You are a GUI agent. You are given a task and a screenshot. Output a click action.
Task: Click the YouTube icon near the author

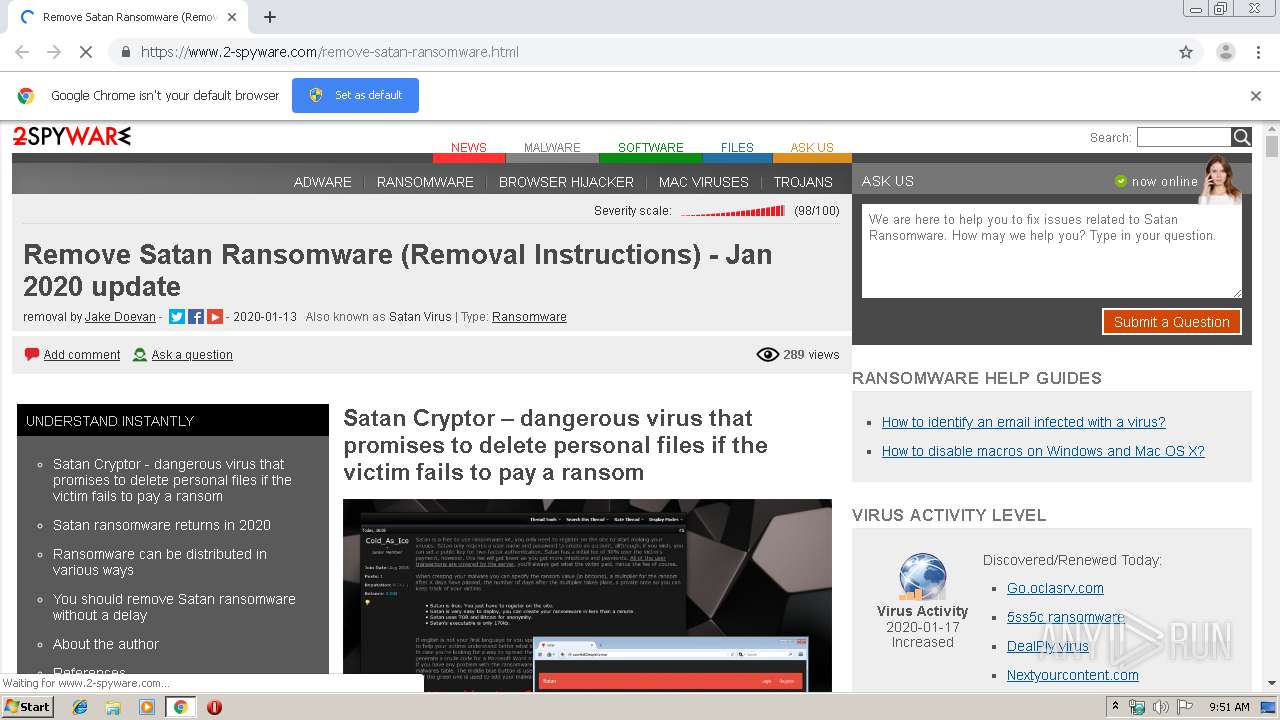pyautogui.click(x=215, y=317)
